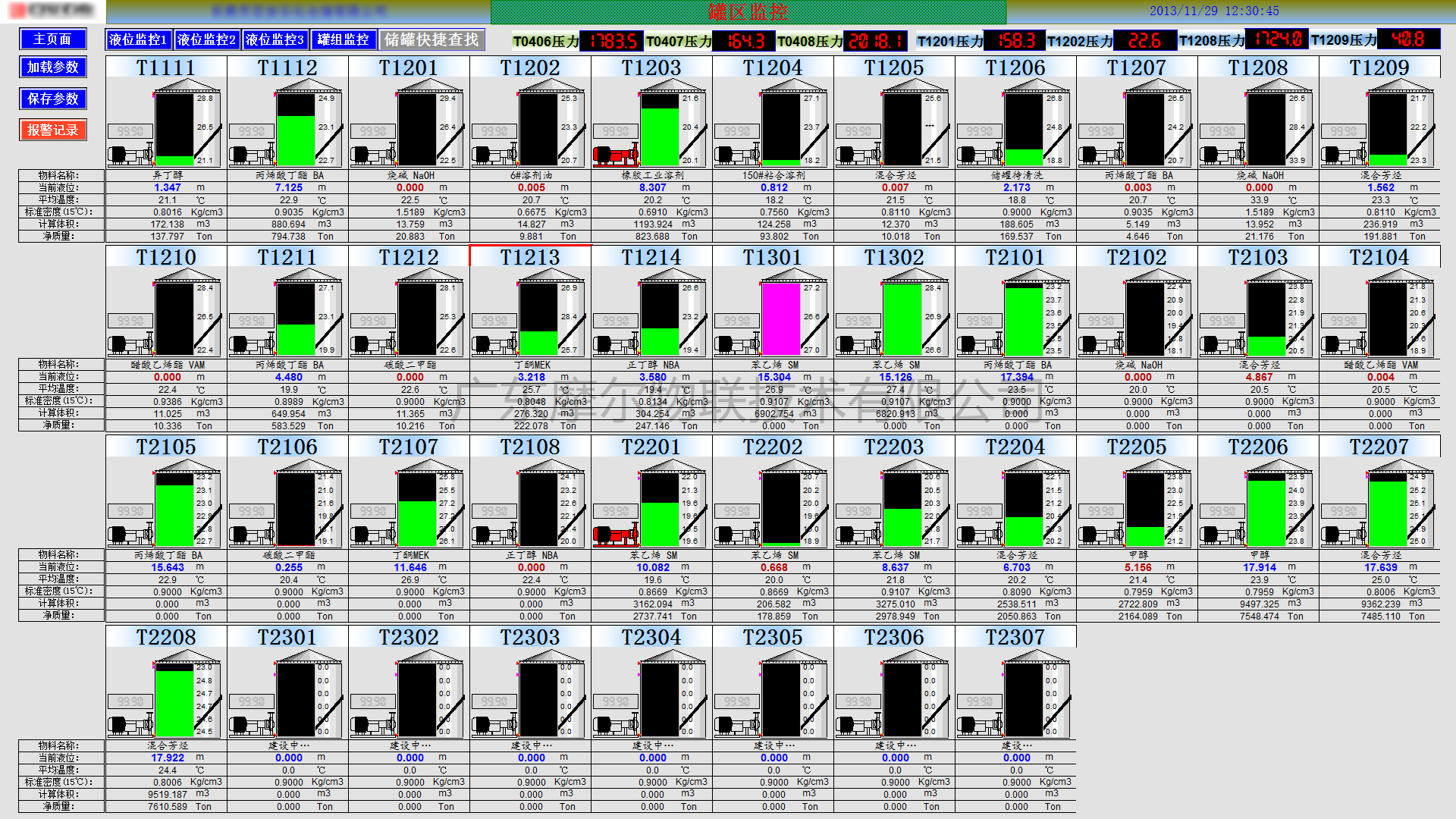Click the T2208 tank level graphic
This screenshot has width=1456, height=819.
tap(174, 698)
